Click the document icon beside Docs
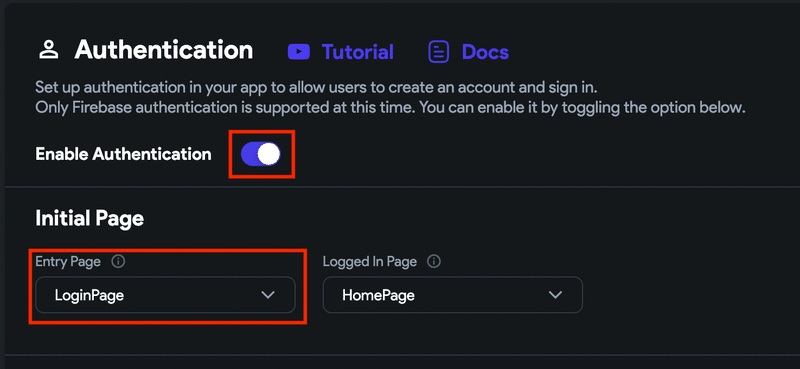The height and width of the screenshot is (369, 800). pos(438,52)
